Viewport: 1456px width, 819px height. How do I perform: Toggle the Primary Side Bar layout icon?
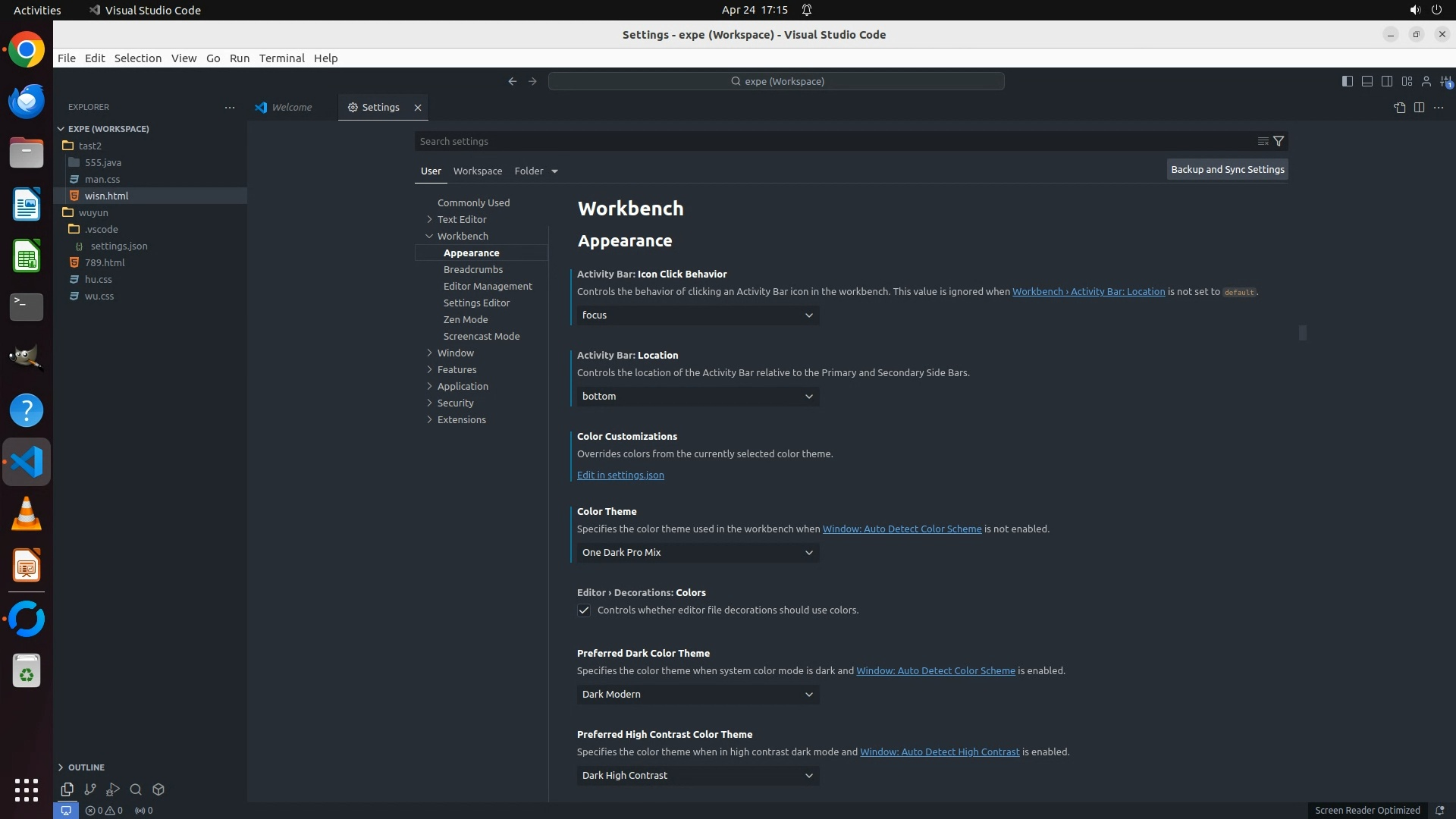pyautogui.click(x=1348, y=81)
